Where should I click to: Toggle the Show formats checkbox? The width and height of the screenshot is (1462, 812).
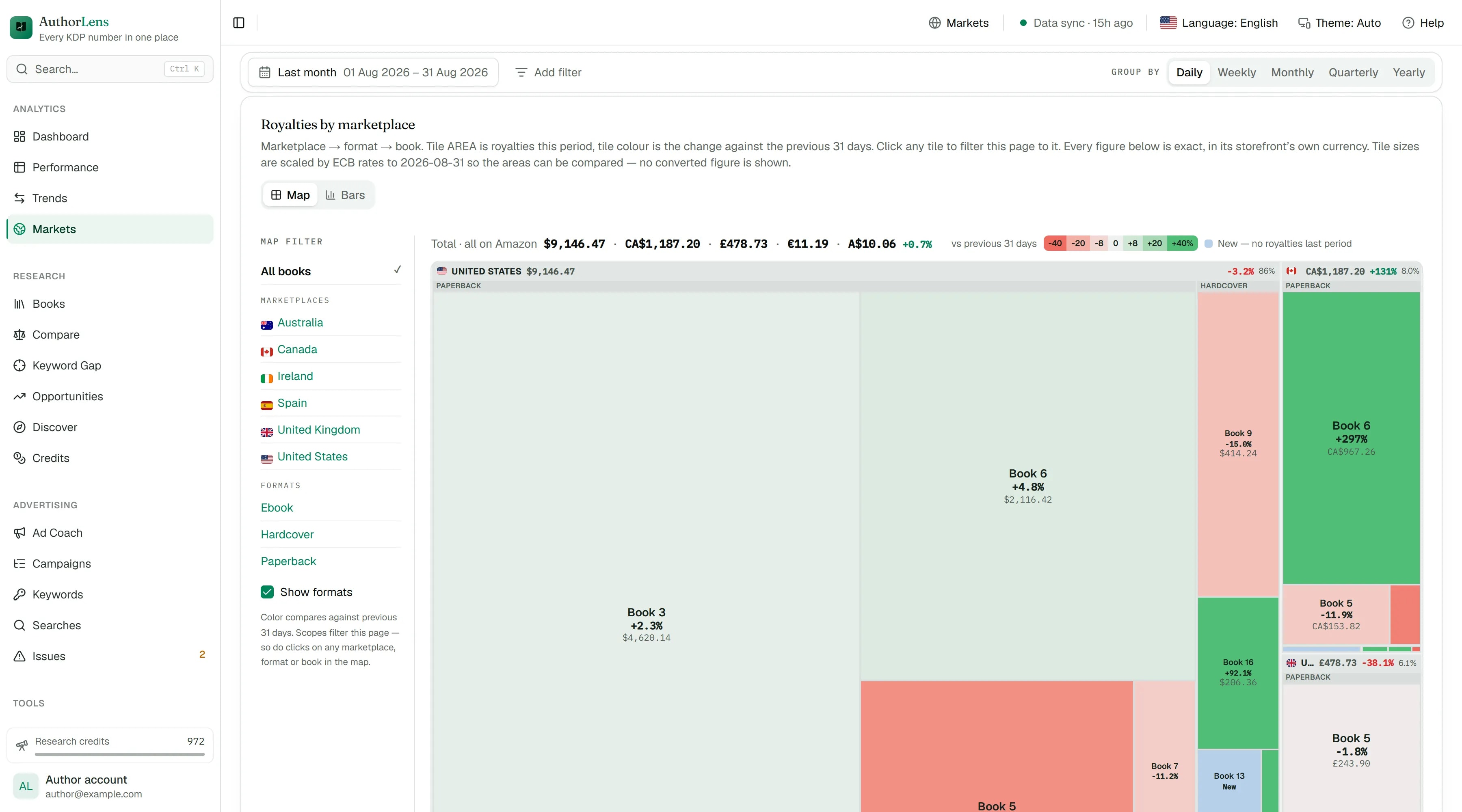[267, 592]
